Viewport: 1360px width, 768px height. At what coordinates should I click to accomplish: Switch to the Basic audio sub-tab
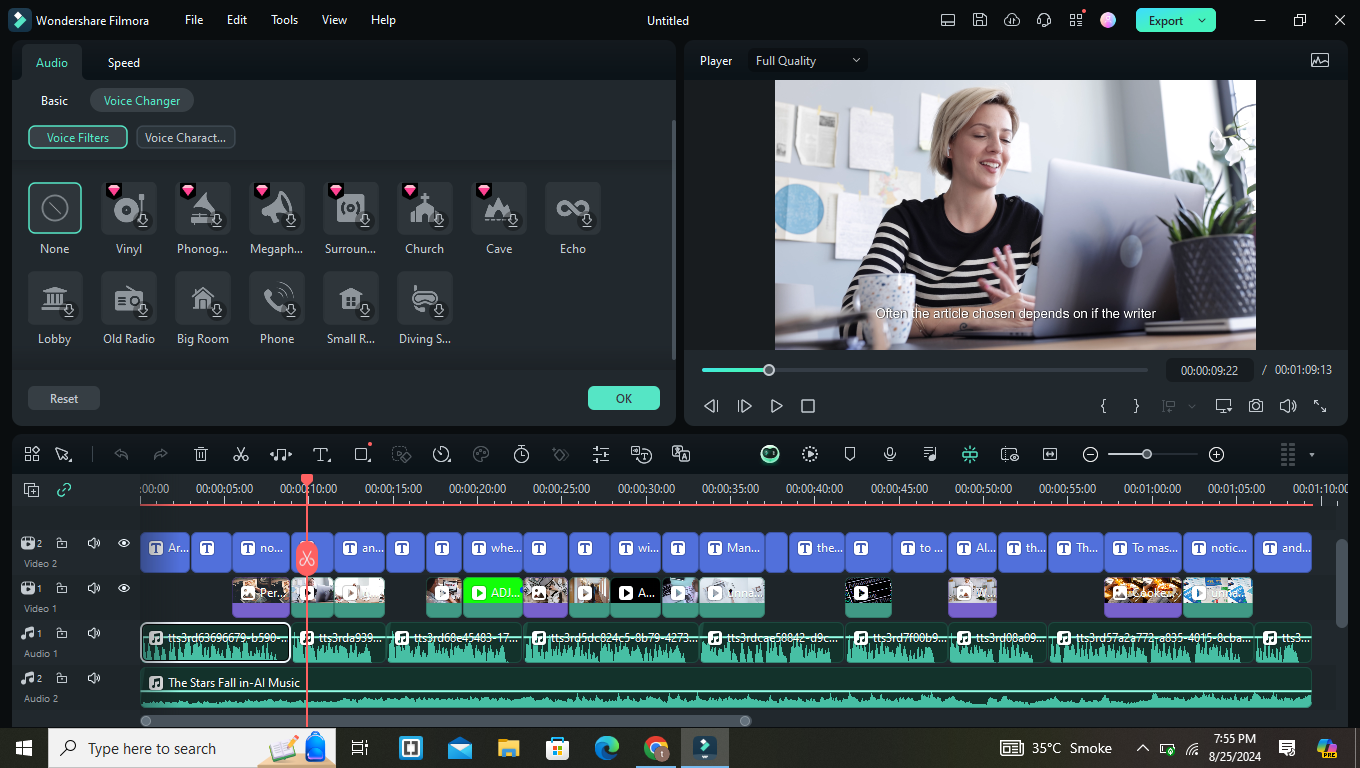pyautogui.click(x=55, y=101)
